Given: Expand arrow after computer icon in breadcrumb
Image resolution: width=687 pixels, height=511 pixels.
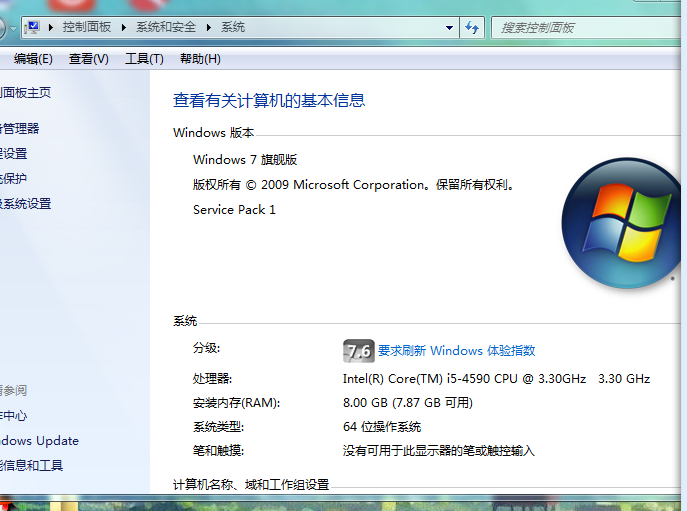Looking at the screenshot, I should [x=51, y=28].
